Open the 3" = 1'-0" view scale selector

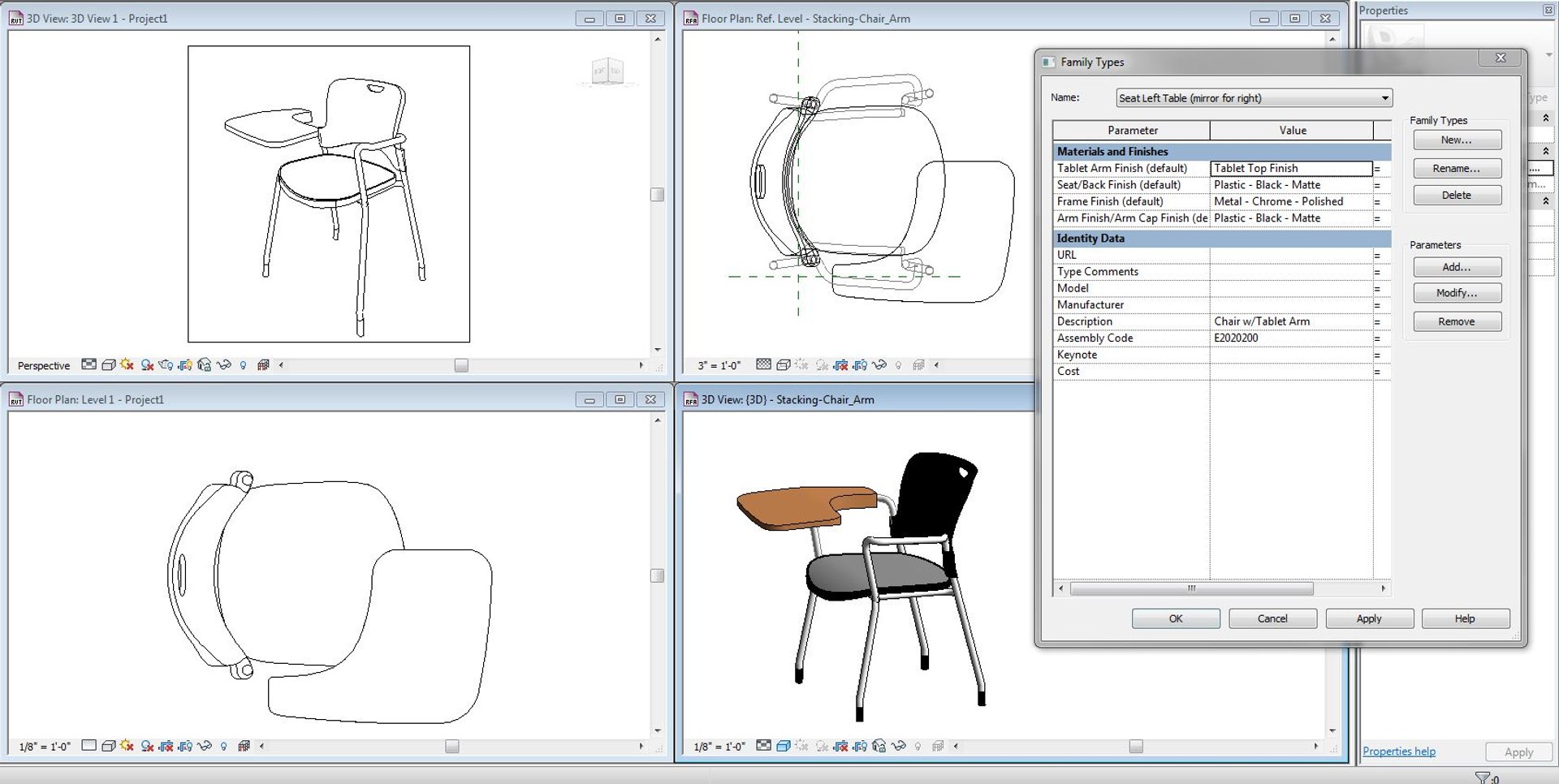click(x=719, y=366)
